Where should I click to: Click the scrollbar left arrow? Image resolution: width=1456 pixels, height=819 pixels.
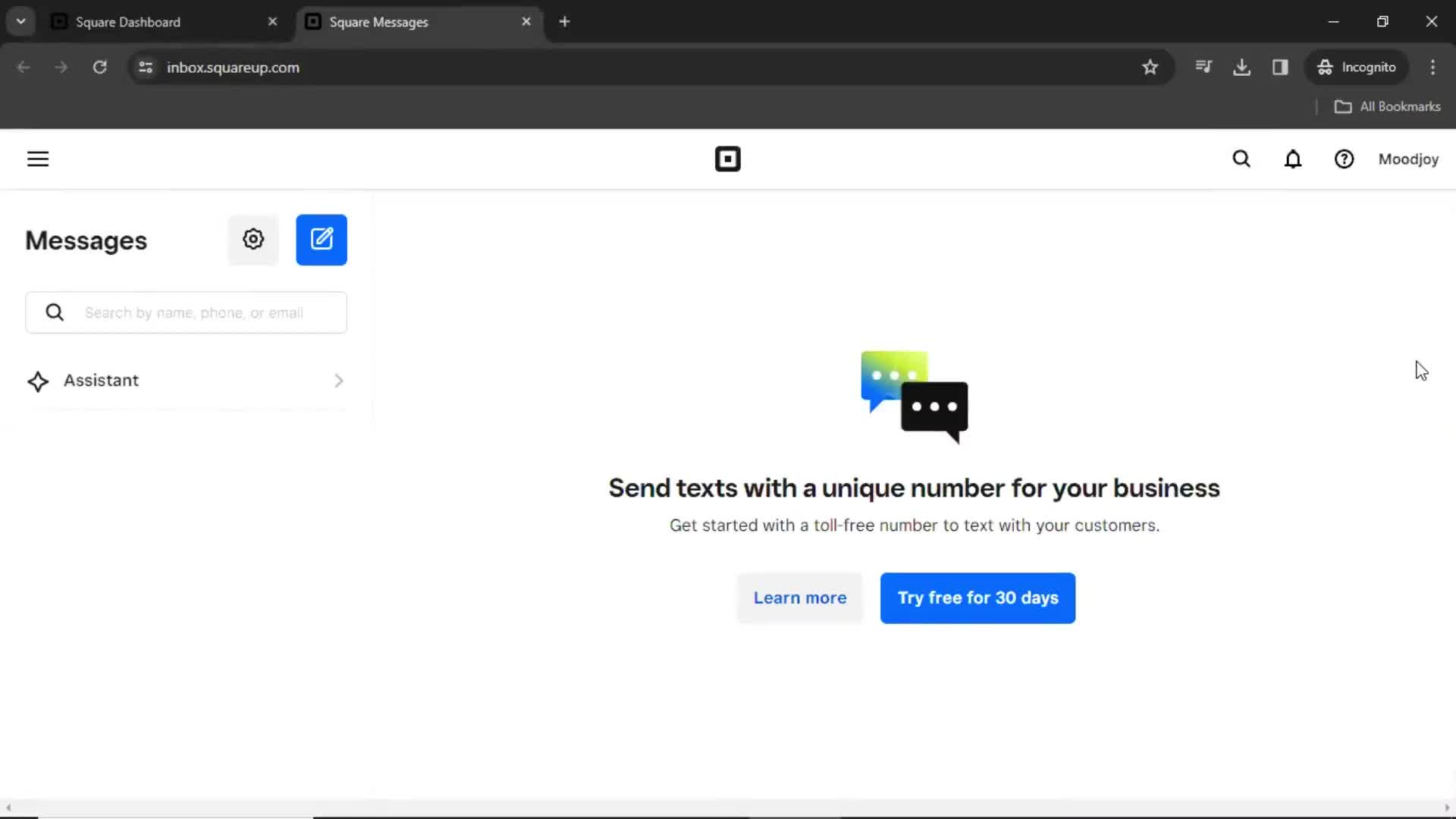[x=8, y=808]
